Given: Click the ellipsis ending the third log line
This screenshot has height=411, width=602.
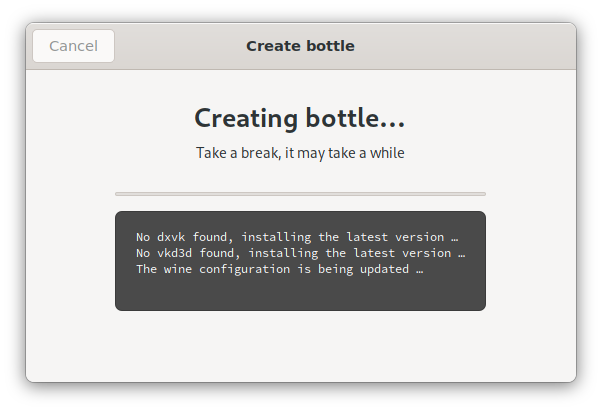Looking at the screenshot, I should (x=418, y=269).
